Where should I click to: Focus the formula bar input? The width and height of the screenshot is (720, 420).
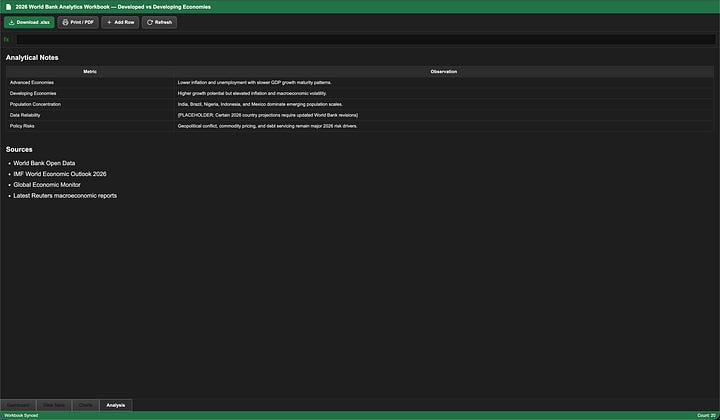pyautogui.click(x=366, y=40)
